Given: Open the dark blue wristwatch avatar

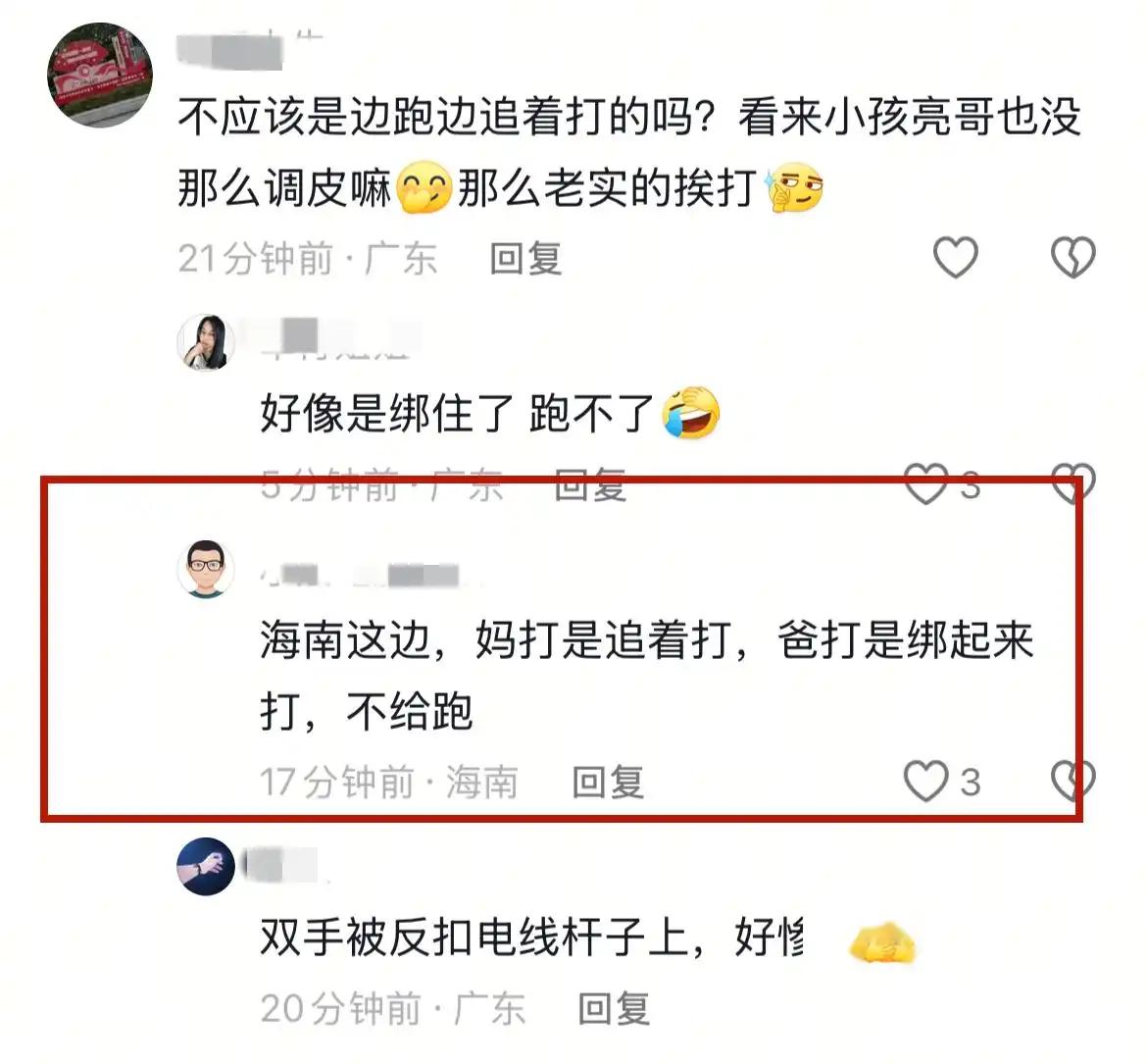Looking at the screenshot, I should 206,867.
